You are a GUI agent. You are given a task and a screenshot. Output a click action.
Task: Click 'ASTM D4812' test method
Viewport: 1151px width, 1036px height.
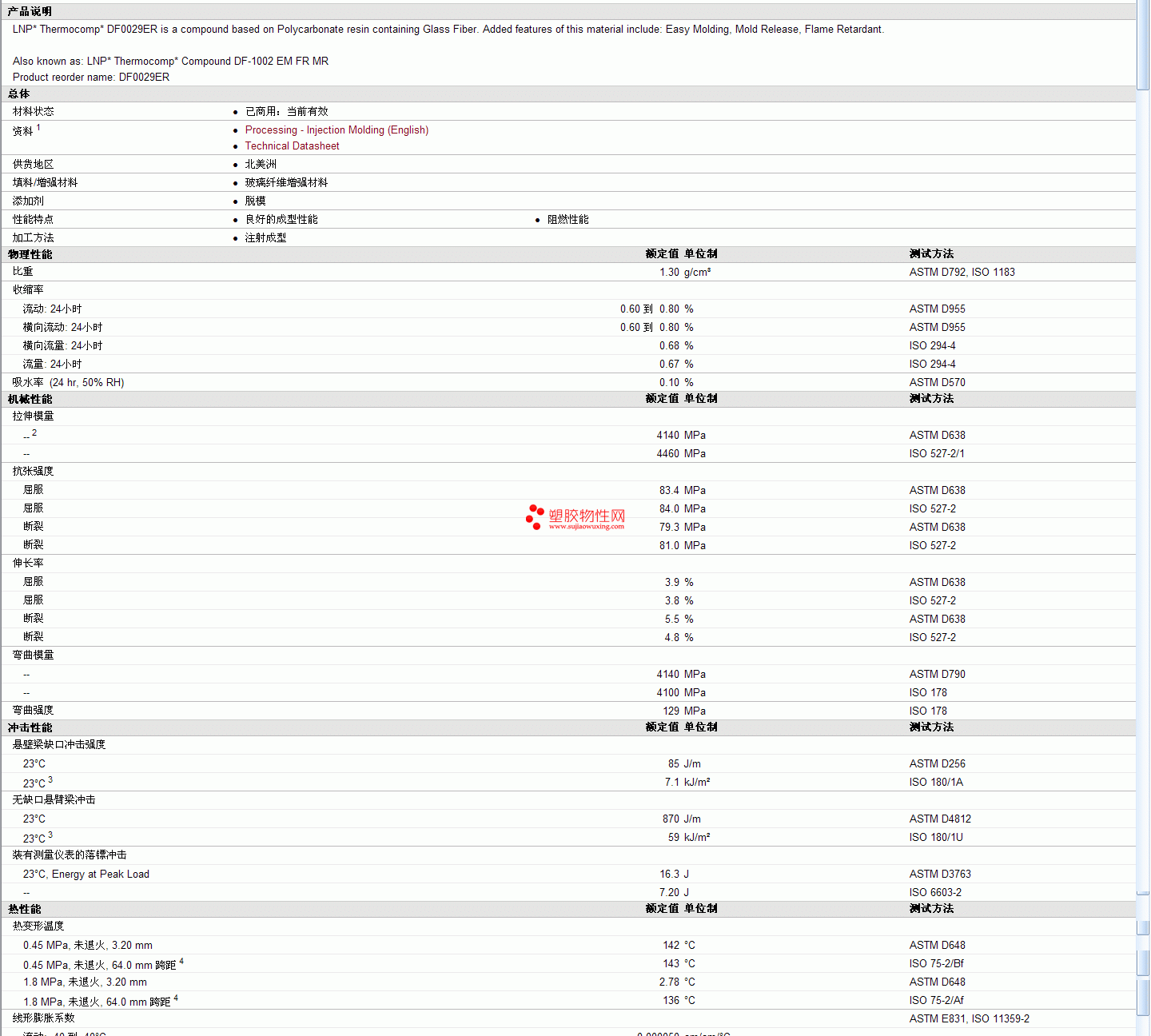click(940, 819)
